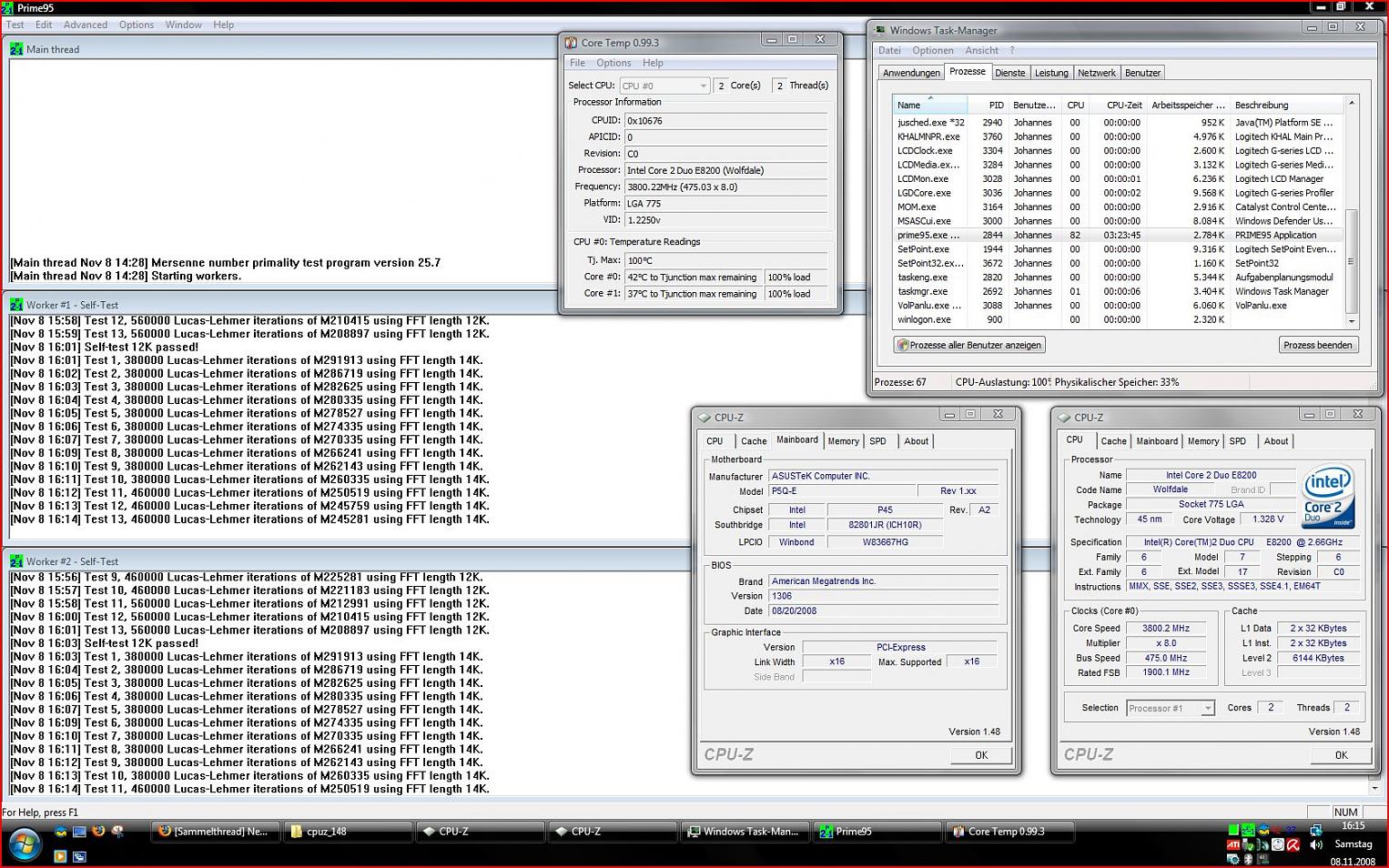This screenshot has height=868, width=1389.
Task: Sort processes by the CPU-Zeit column header
Action: tap(1118, 105)
